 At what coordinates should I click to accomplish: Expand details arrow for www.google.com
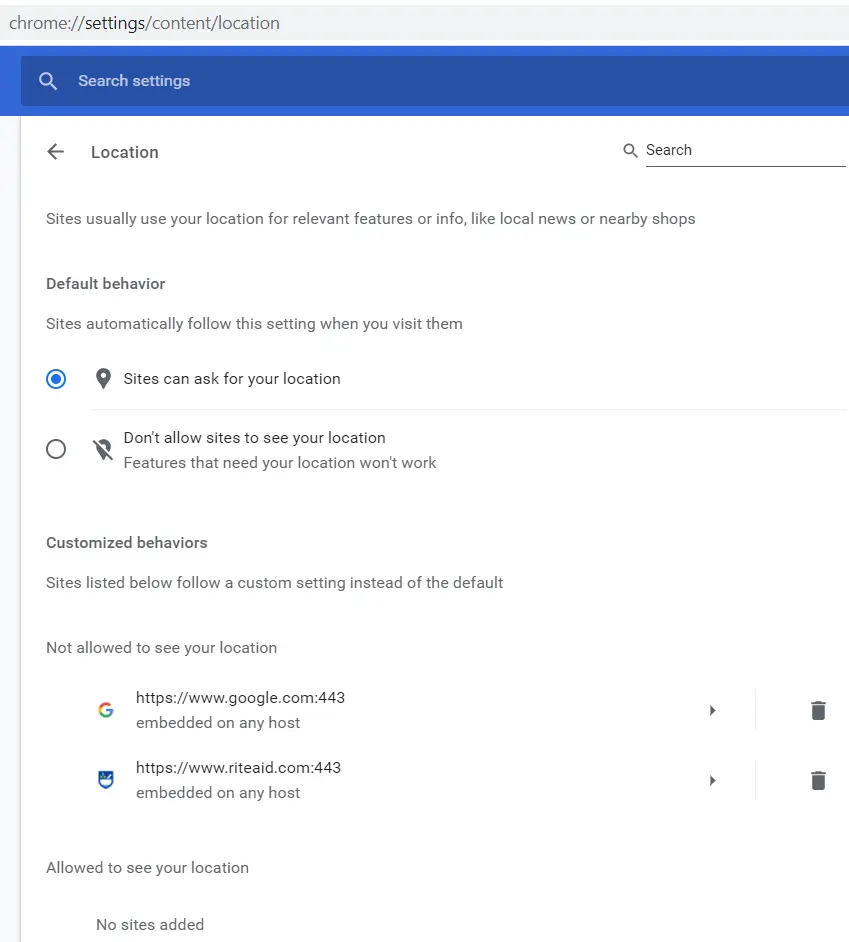point(712,710)
